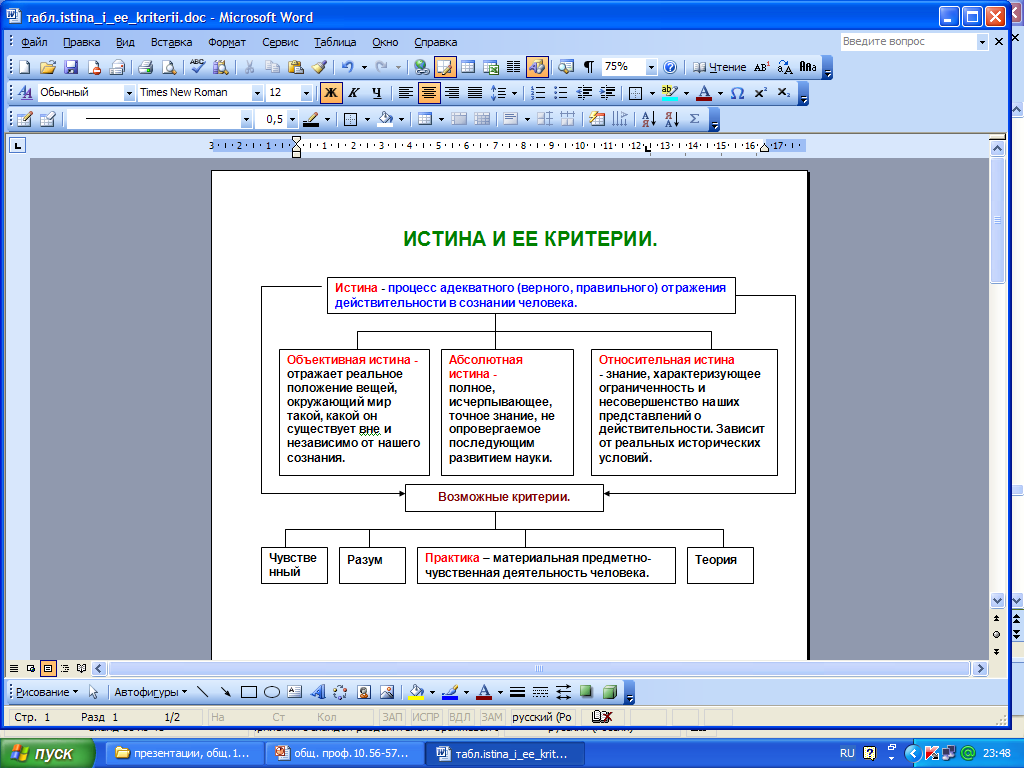
Task: Select the Line drawing tool
Action: click(x=202, y=692)
